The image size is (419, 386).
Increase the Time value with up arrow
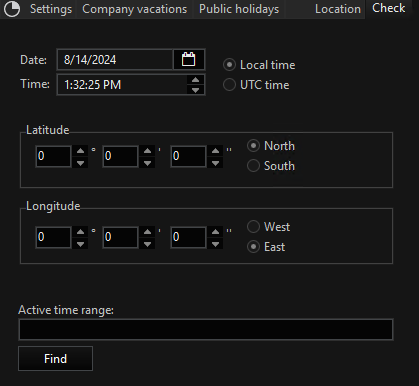coord(195,80)
